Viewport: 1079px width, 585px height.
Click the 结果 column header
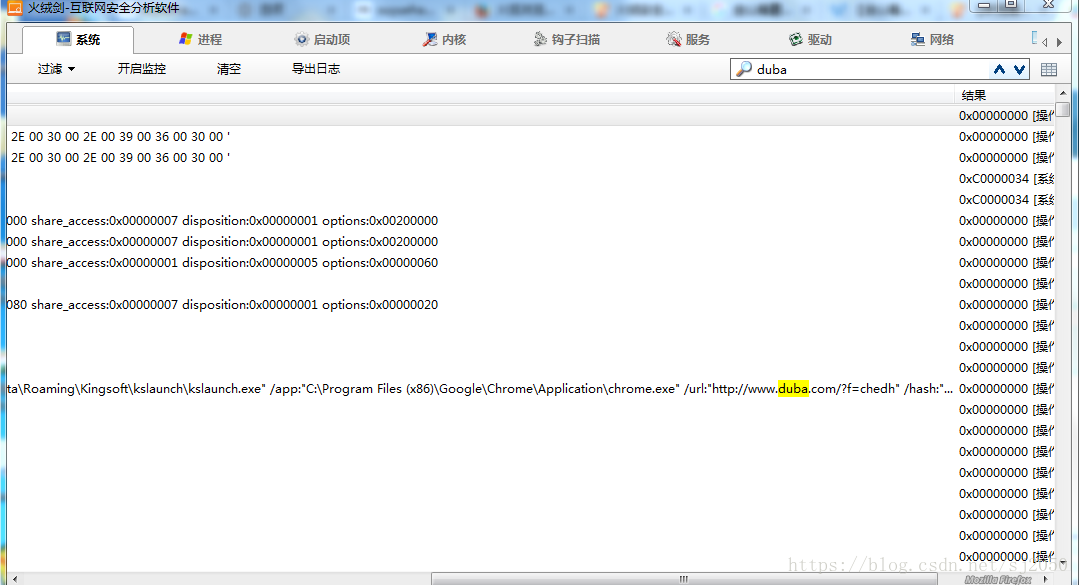(1004, 96)
